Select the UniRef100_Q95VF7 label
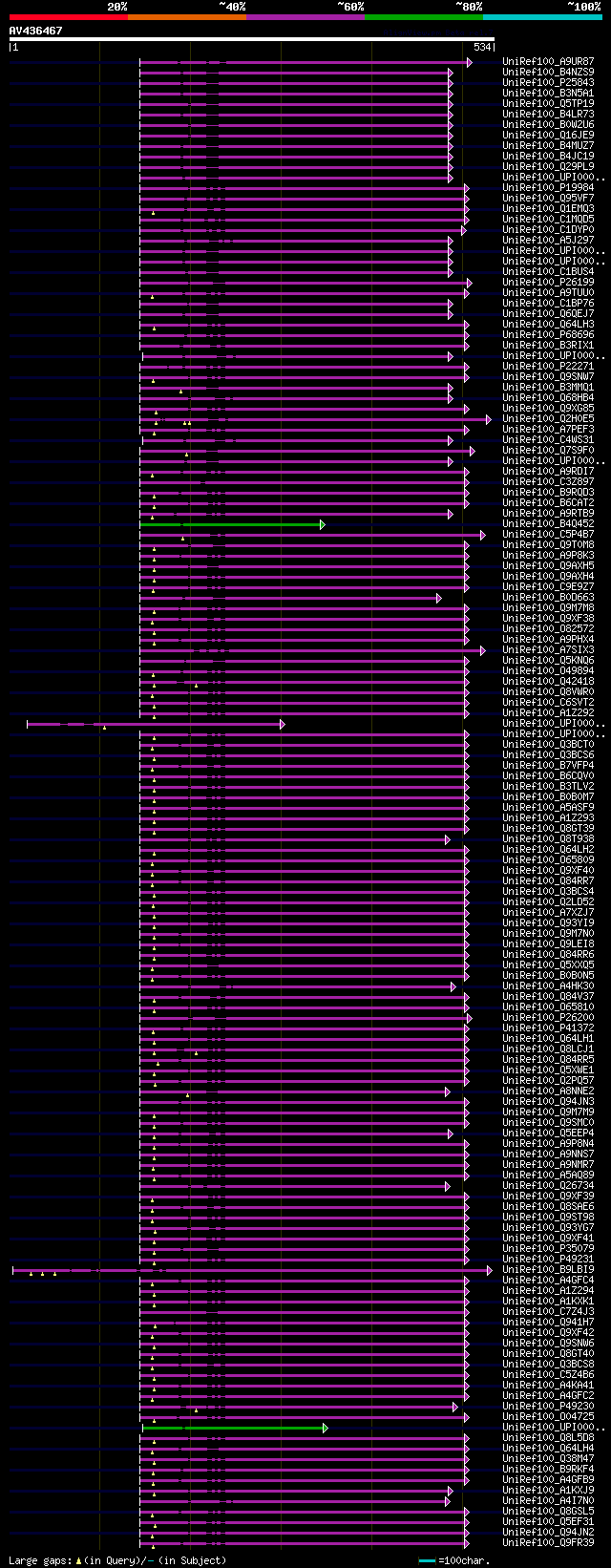Image resolution: width=611 pixels, height=1568 pixels. [x=548, y=199]
